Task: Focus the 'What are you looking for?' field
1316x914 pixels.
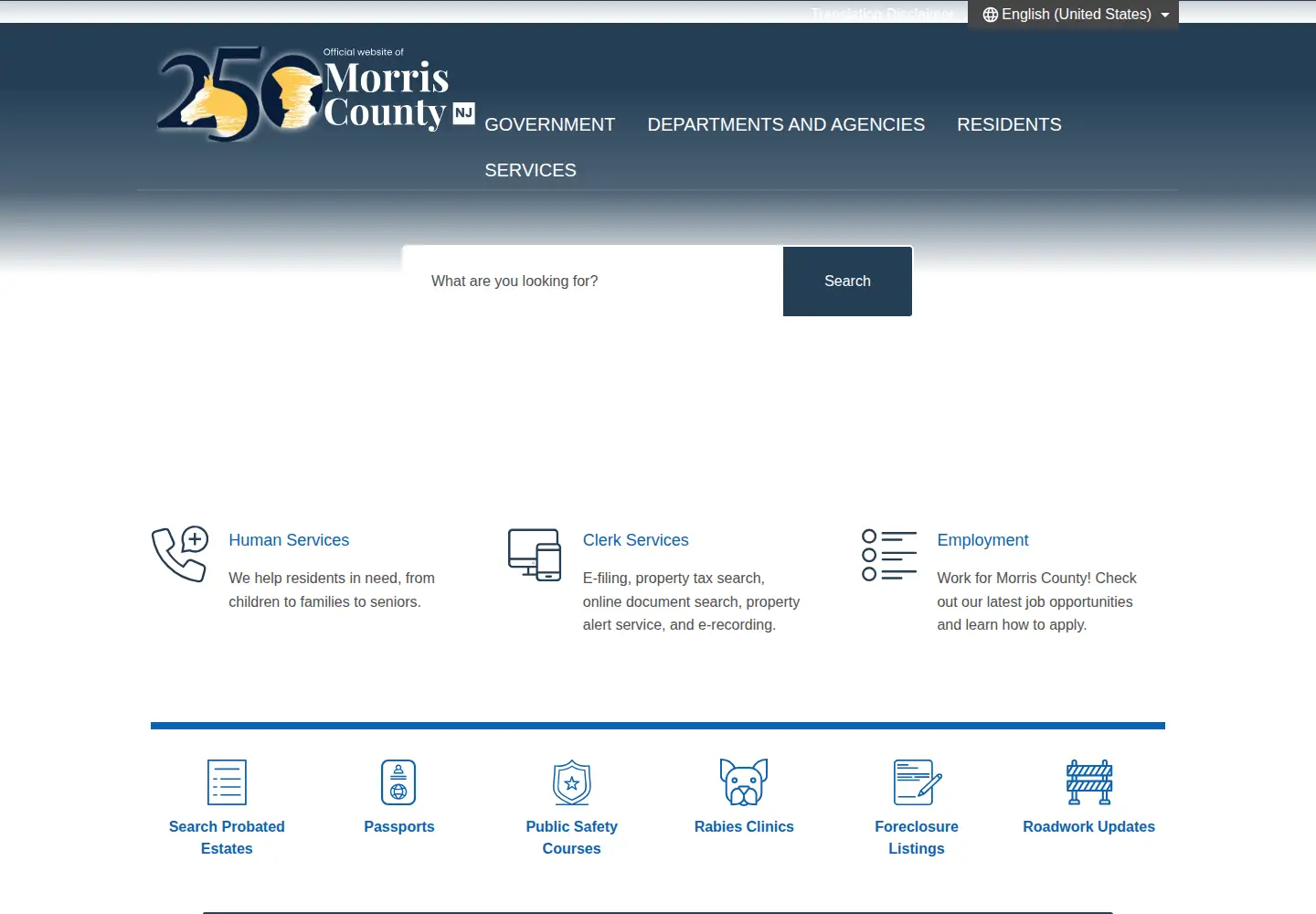Action: [x=593, y=282]
